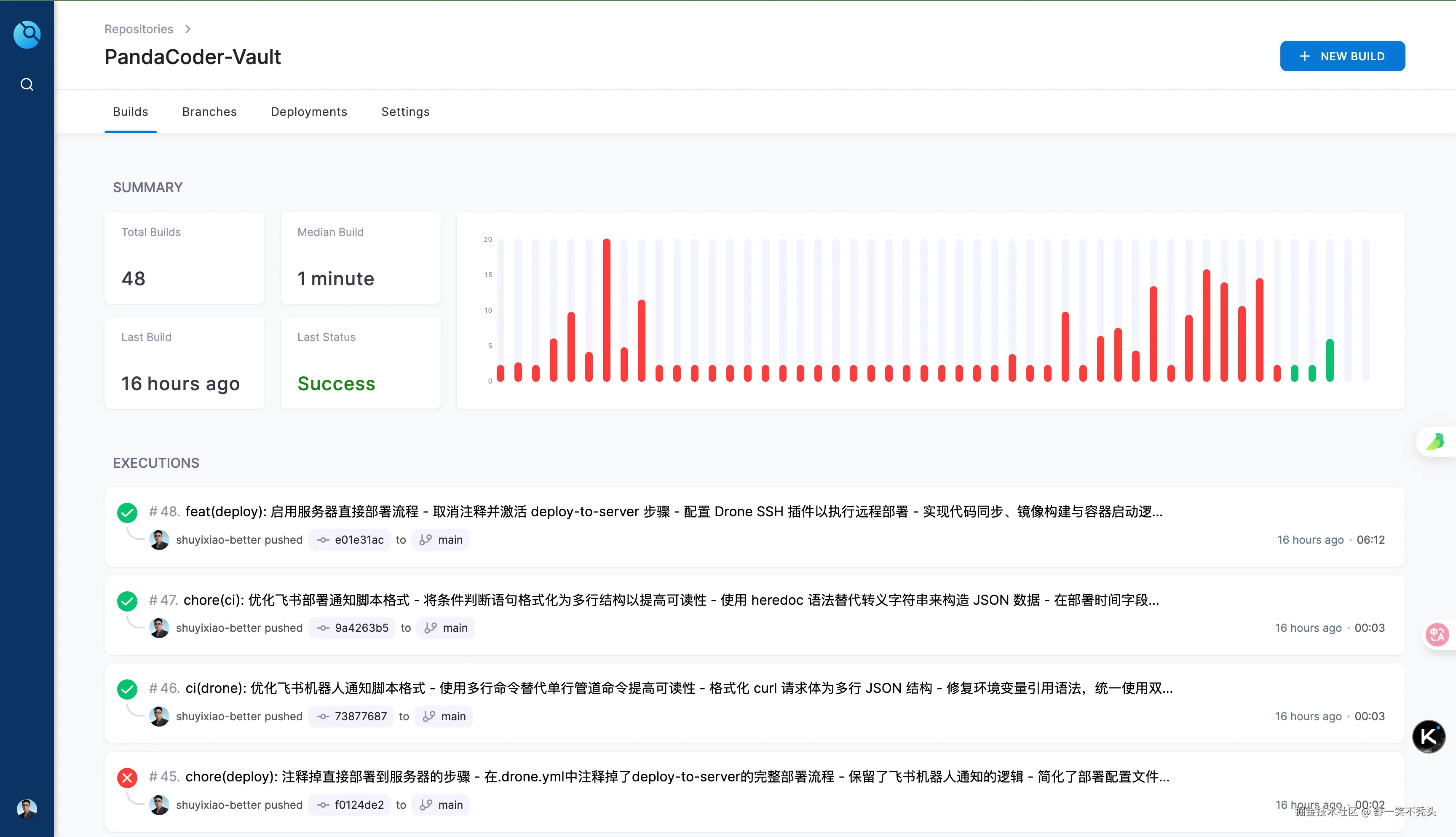Viewport: 1456px width, 837px height.
Task: Click the NEW BUILD button
Action: [x=1342, y=56]
